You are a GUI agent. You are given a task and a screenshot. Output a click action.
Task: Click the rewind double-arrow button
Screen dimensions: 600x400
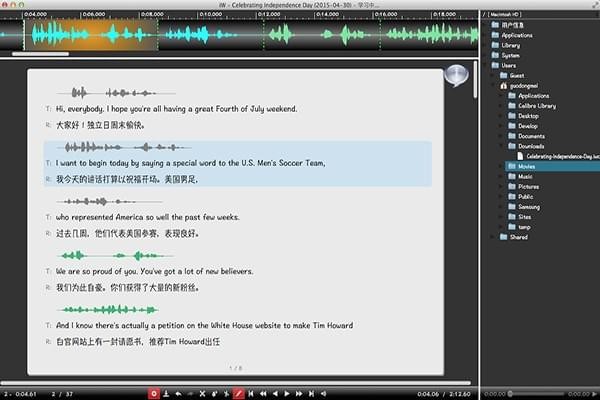(x=263, y=393)
